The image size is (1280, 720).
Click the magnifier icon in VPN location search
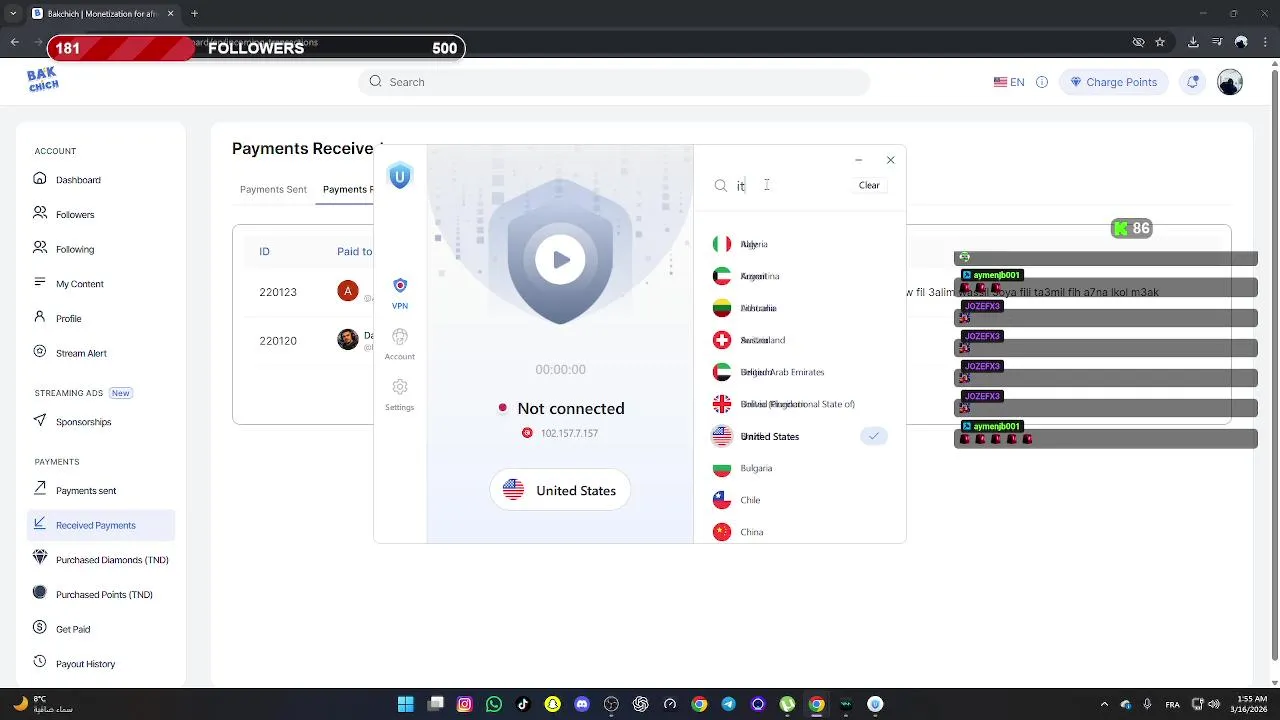click(720, 186)
